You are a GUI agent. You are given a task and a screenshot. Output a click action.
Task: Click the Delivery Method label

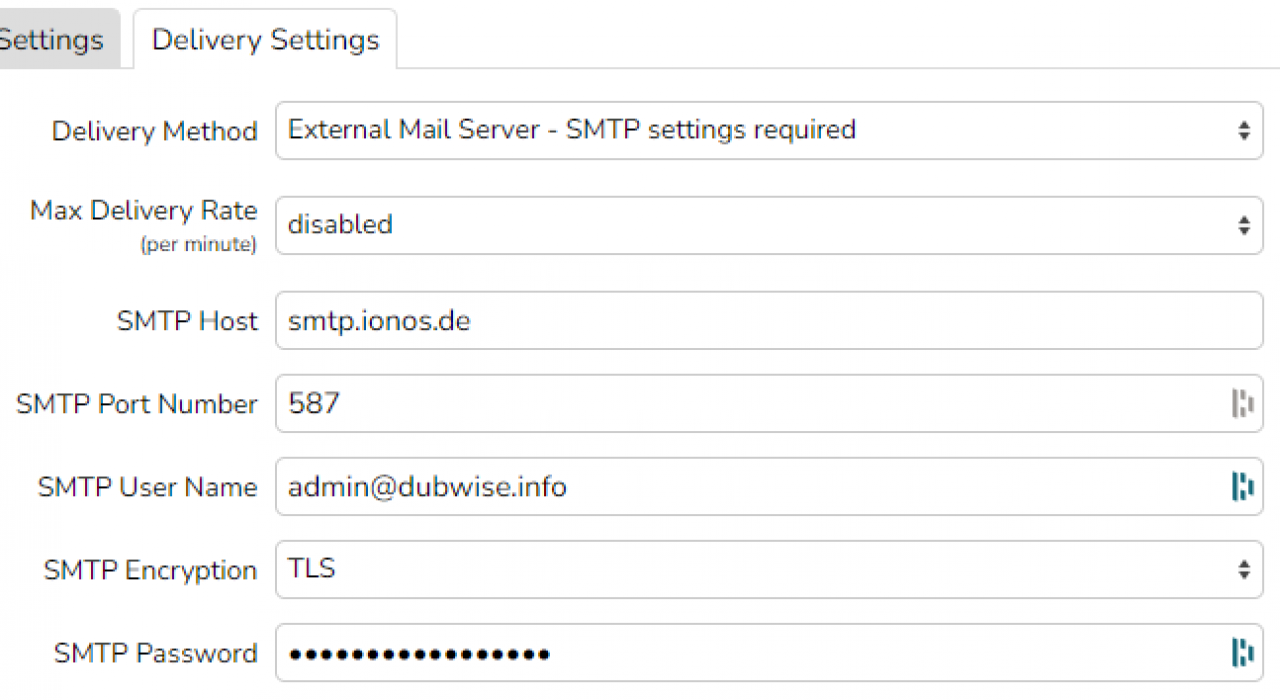point(155,131)
